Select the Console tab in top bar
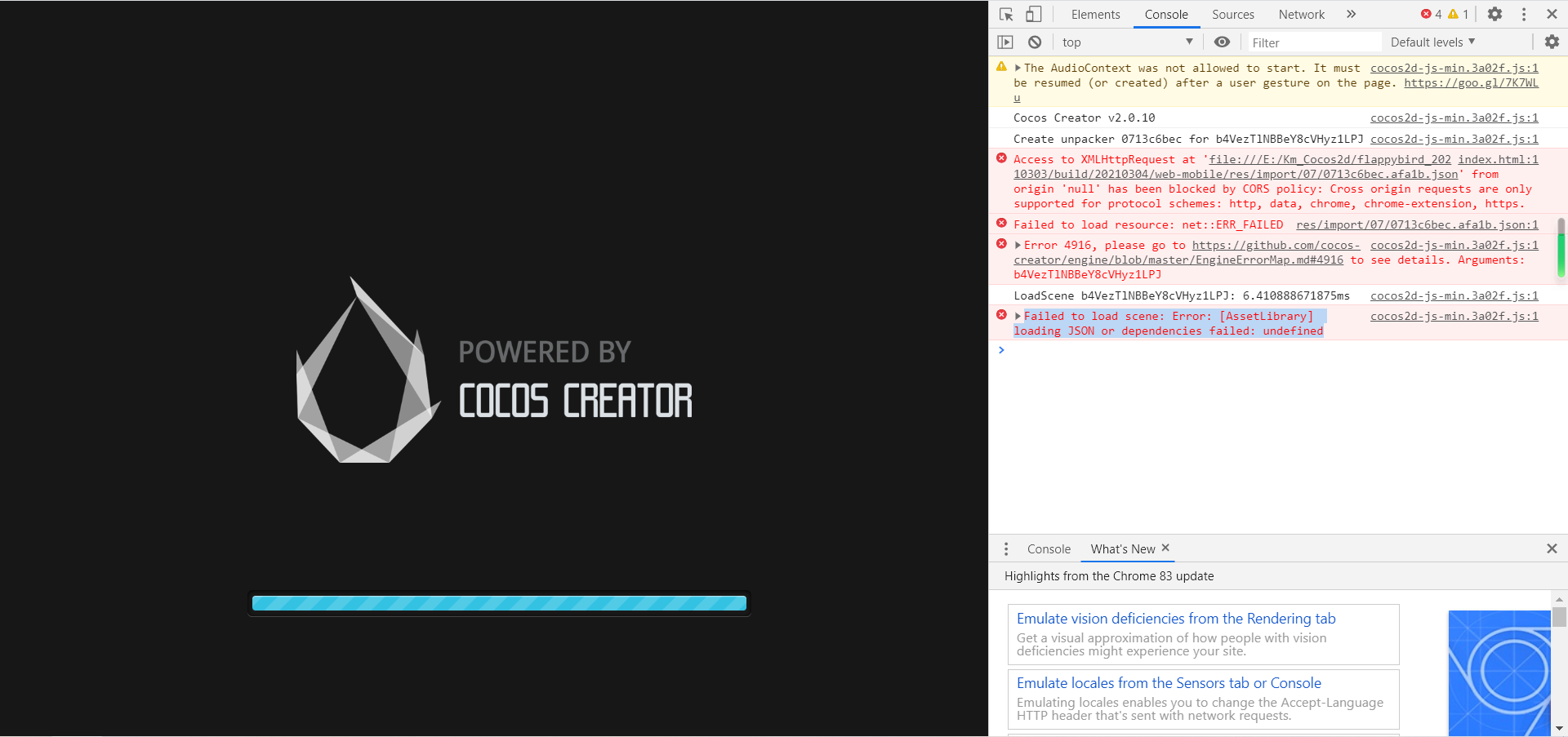This screenshot has width=1568, height=737. pyautogui.click(x=1166, y=15)
